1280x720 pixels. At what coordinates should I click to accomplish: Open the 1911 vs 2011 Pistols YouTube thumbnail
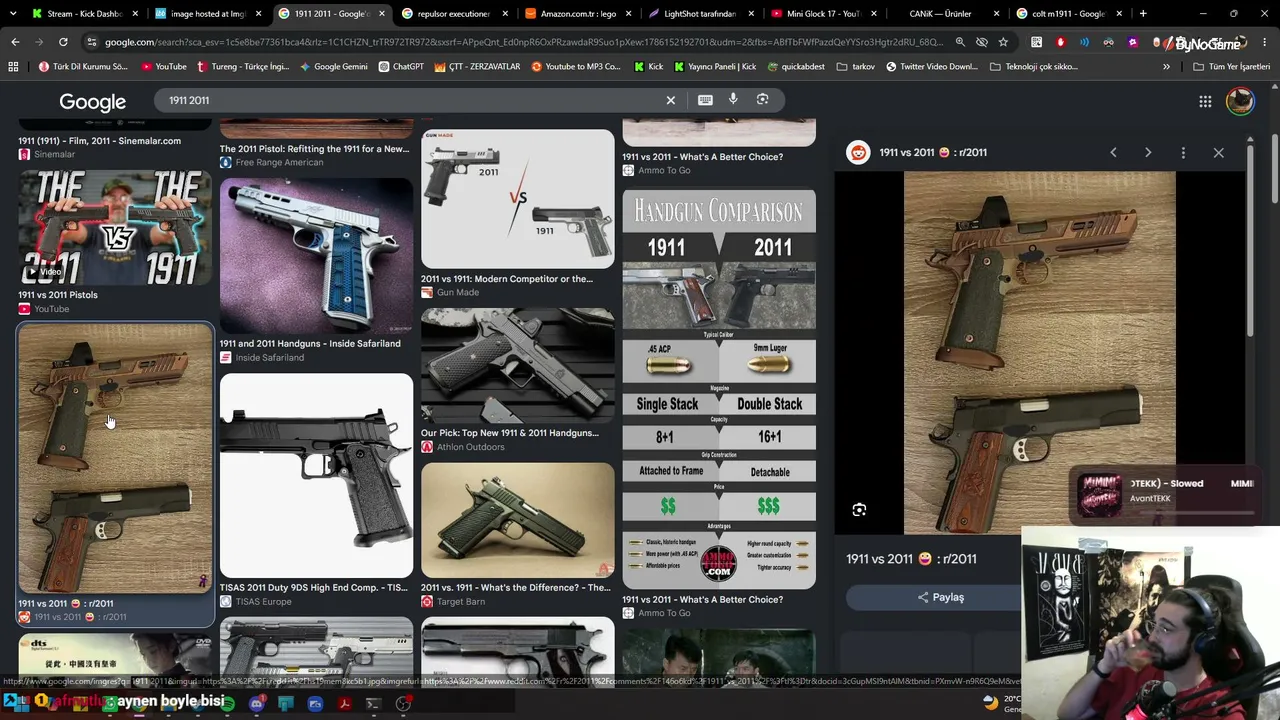[x=115, y=227]
